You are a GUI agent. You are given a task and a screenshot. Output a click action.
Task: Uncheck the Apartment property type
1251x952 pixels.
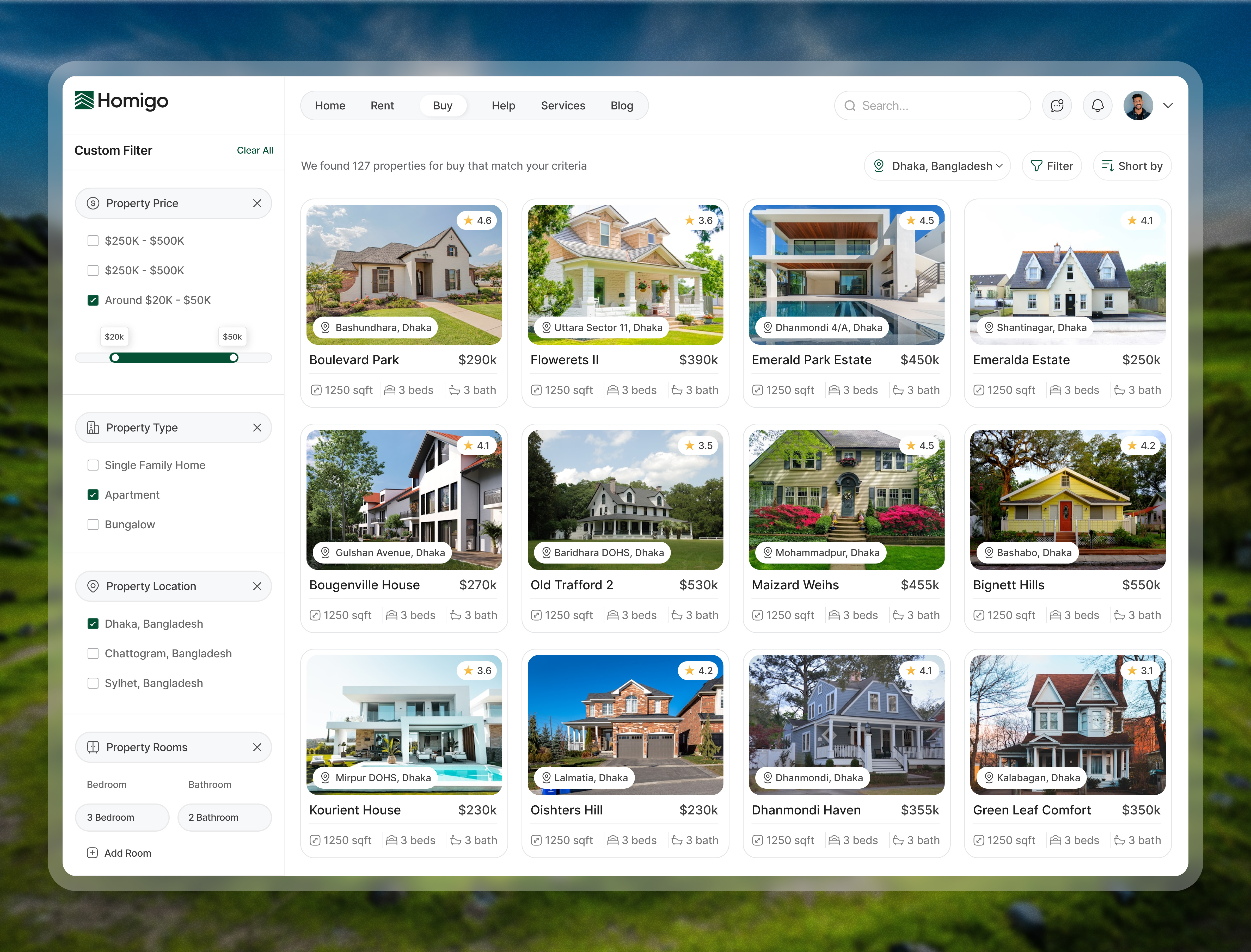(x=93, y=495)
